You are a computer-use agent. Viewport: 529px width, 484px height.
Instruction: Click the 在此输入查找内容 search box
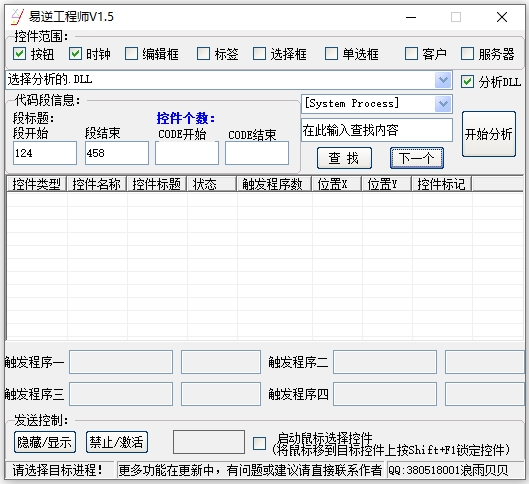point(377,130)
